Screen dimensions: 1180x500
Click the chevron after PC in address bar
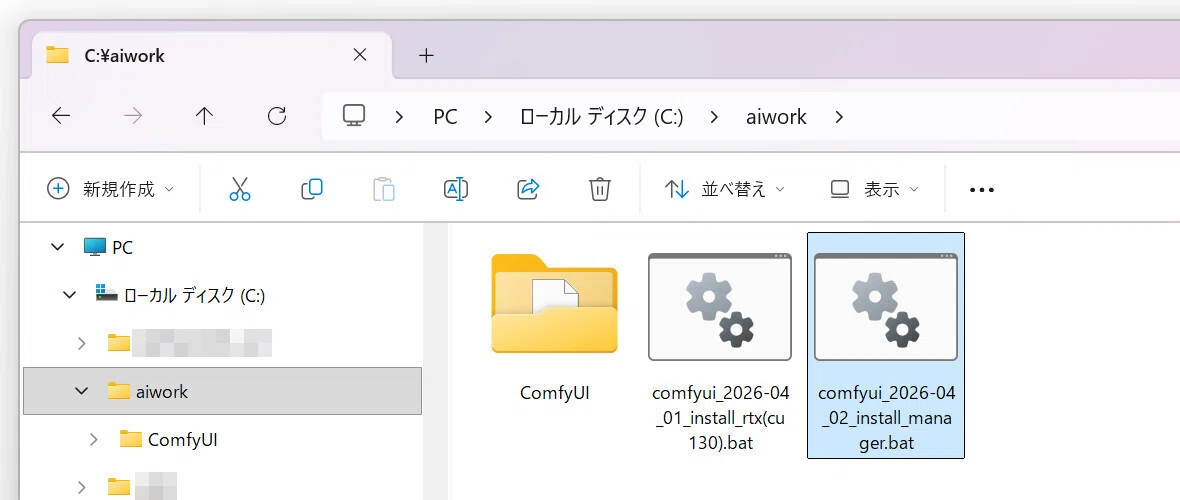488,117
